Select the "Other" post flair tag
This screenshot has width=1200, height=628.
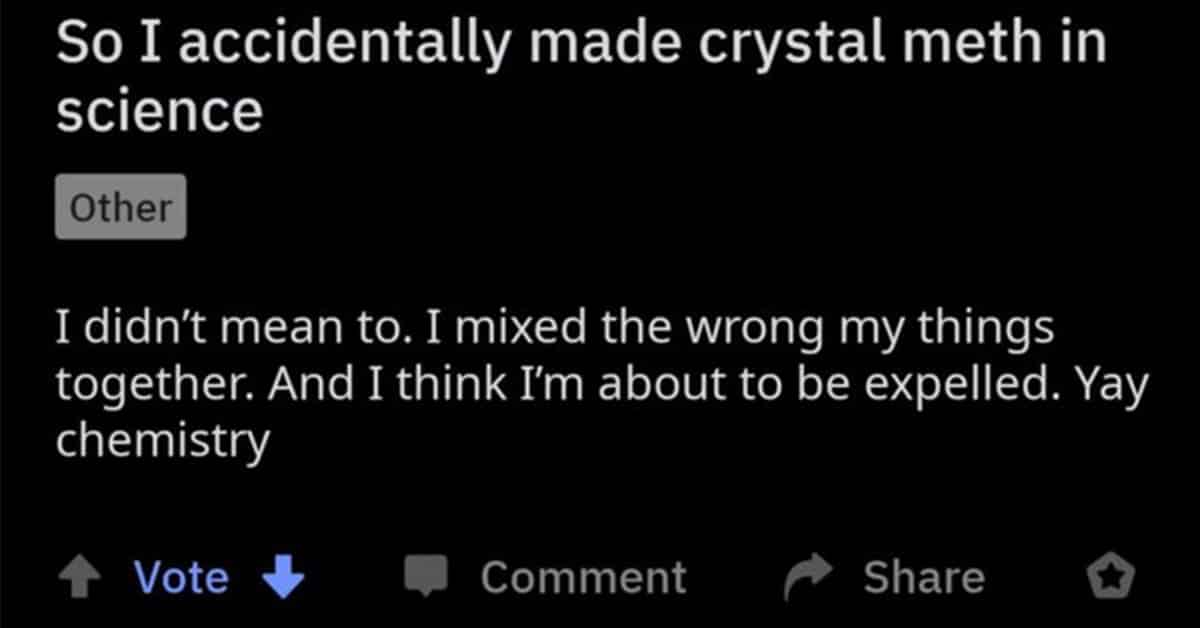click(121, 207)
